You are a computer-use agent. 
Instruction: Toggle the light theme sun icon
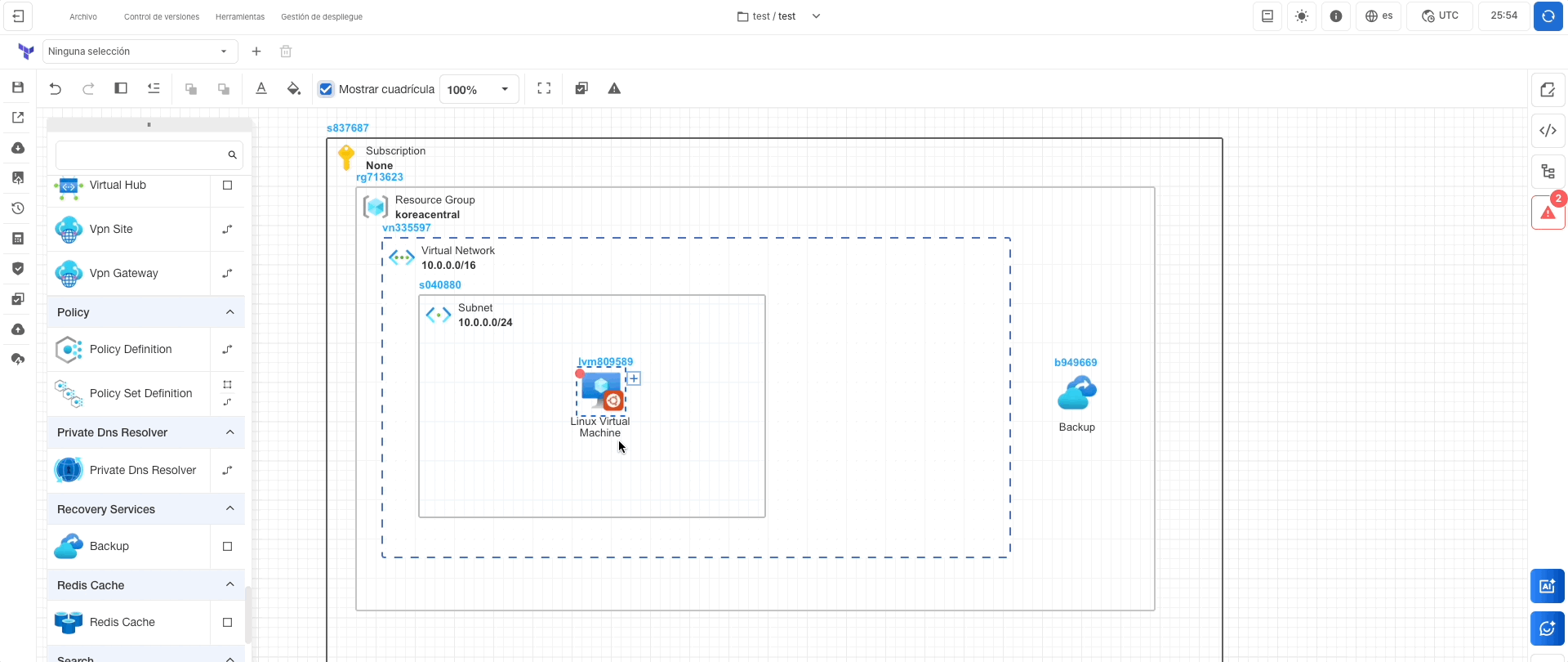tap(1302, 16)
